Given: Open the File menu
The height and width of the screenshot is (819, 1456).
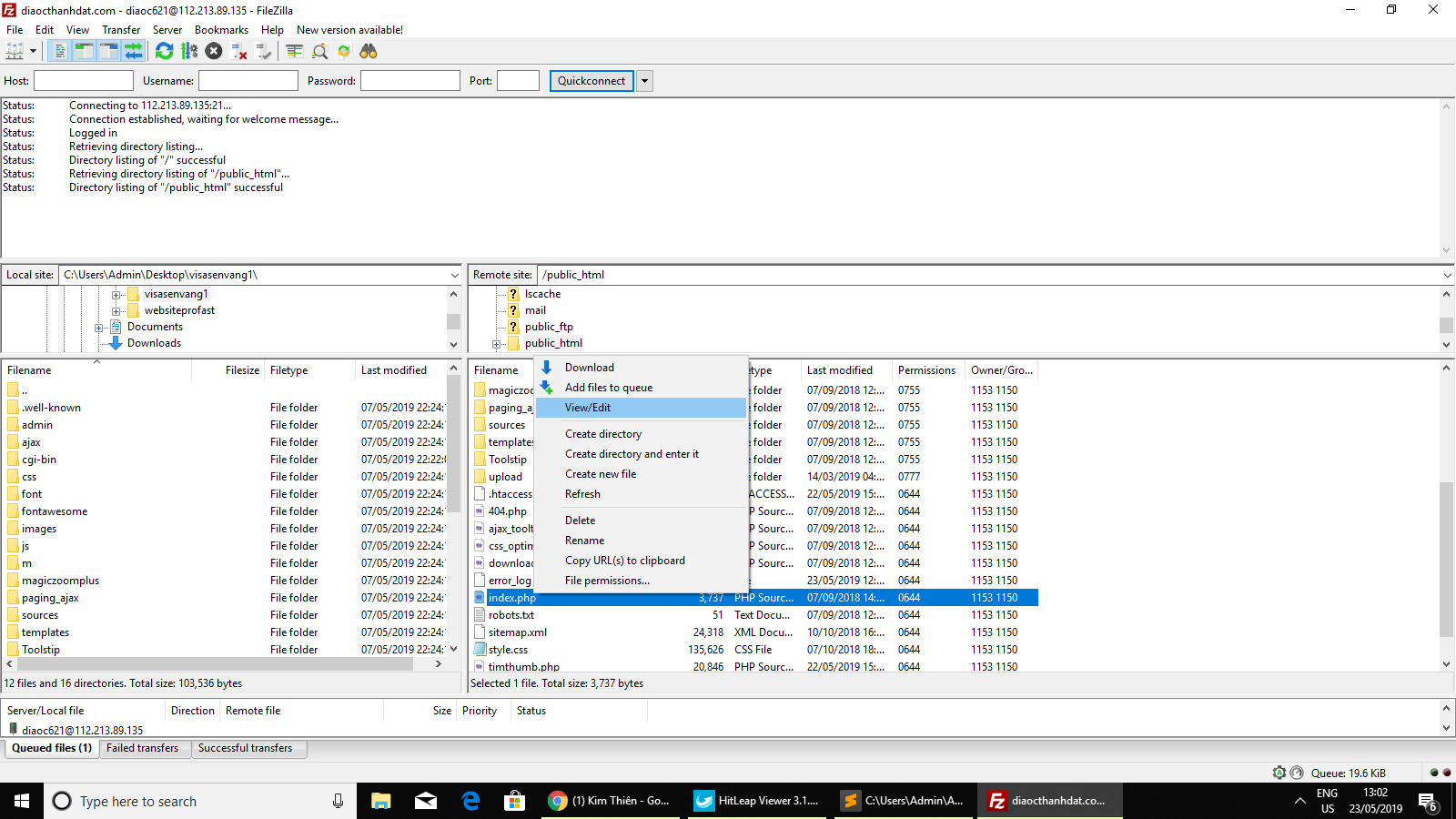Looking at the screenshot, I should [x=15, y=30].
